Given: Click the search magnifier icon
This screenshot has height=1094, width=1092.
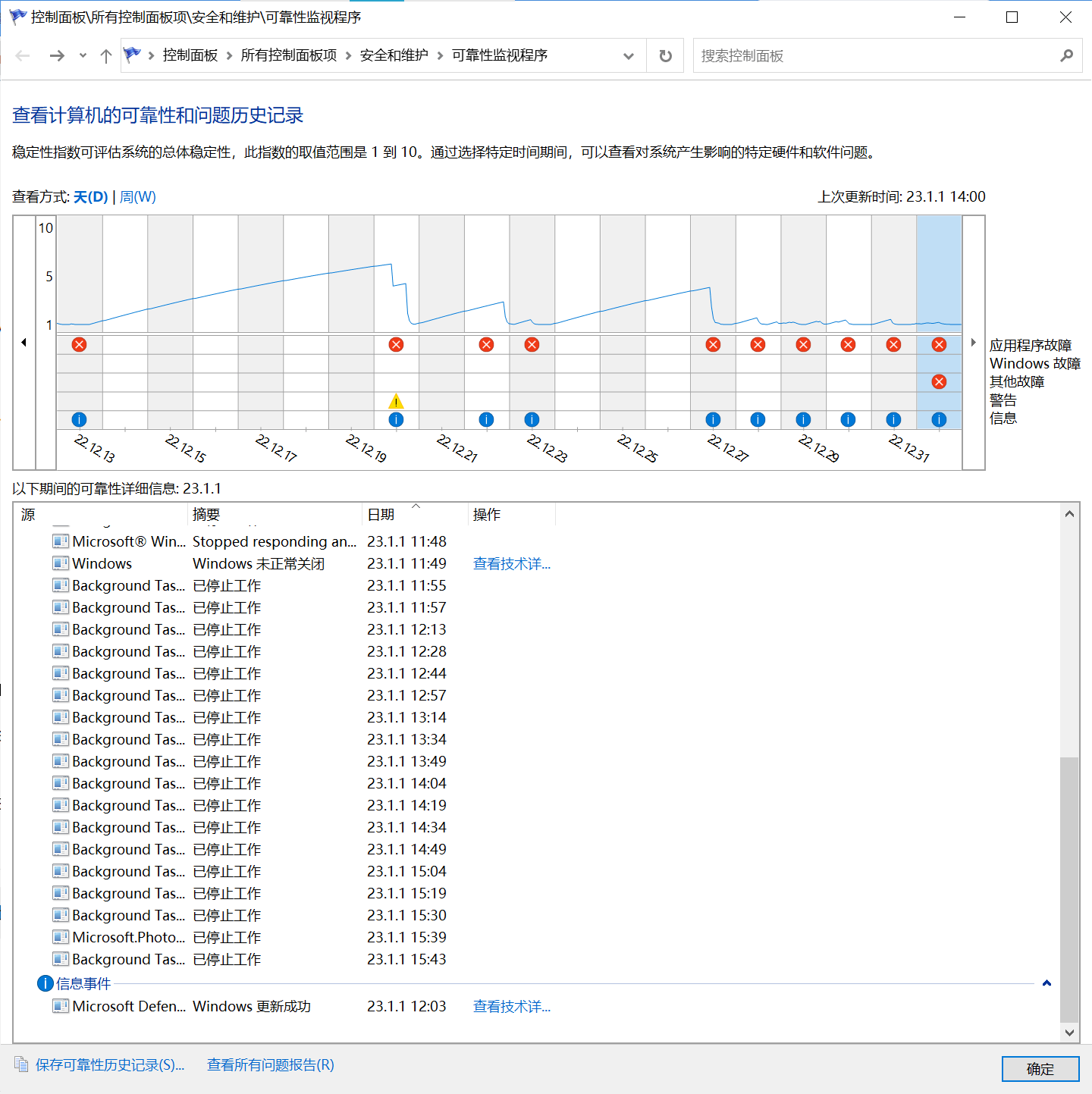Looking at the screenshot, I should 1066,56.
